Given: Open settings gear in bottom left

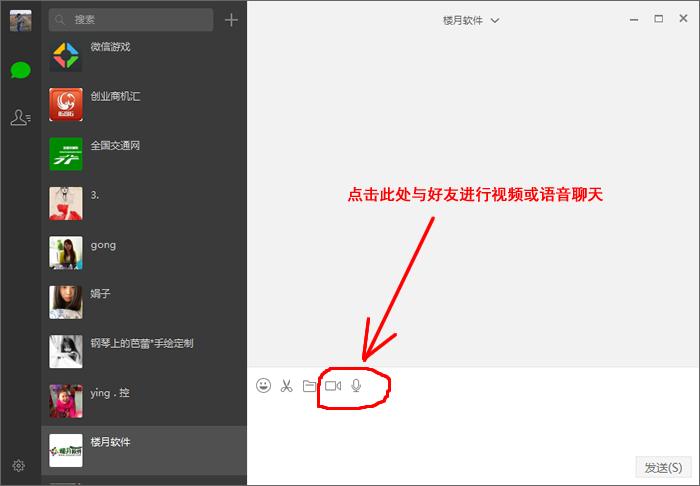Looking at the screenshot, I should [19, 466].
